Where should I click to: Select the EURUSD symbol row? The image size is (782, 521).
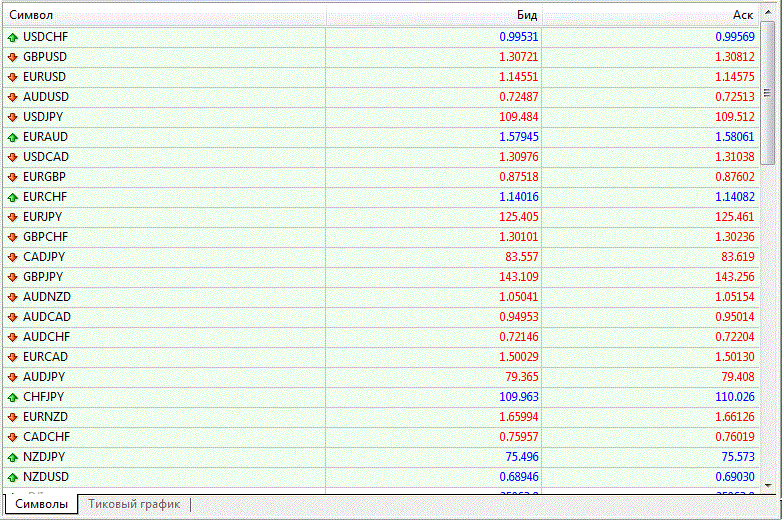click(45, 77)
